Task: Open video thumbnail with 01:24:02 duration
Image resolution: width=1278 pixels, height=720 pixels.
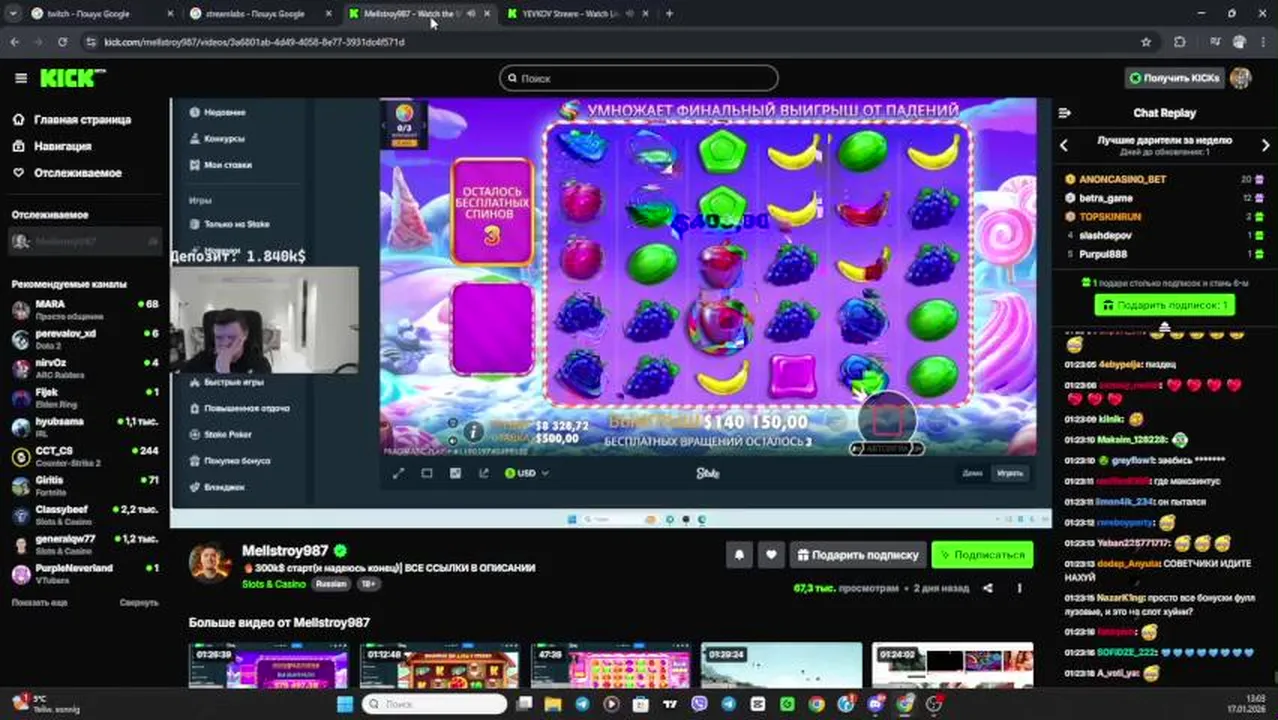Action: point(952,665)
